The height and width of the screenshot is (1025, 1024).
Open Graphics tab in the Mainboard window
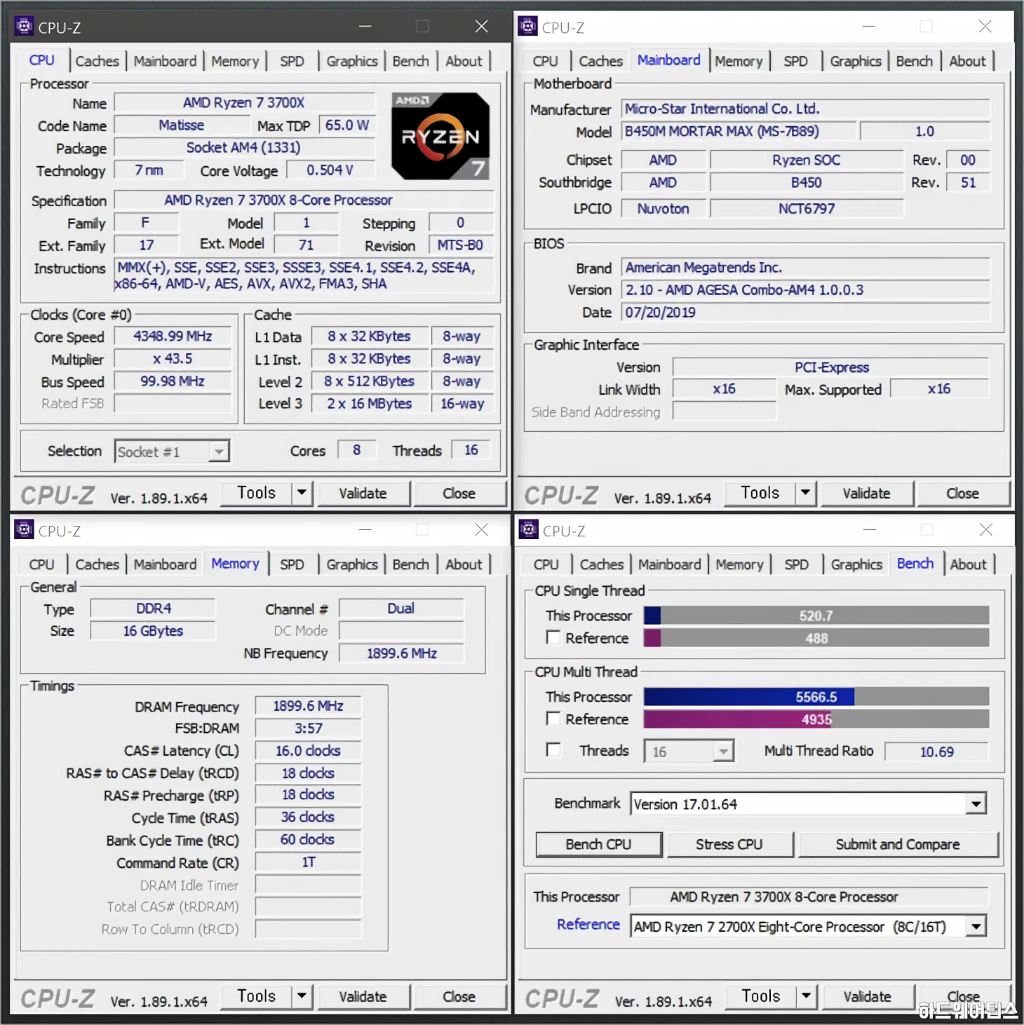click(x=855, y=61)
